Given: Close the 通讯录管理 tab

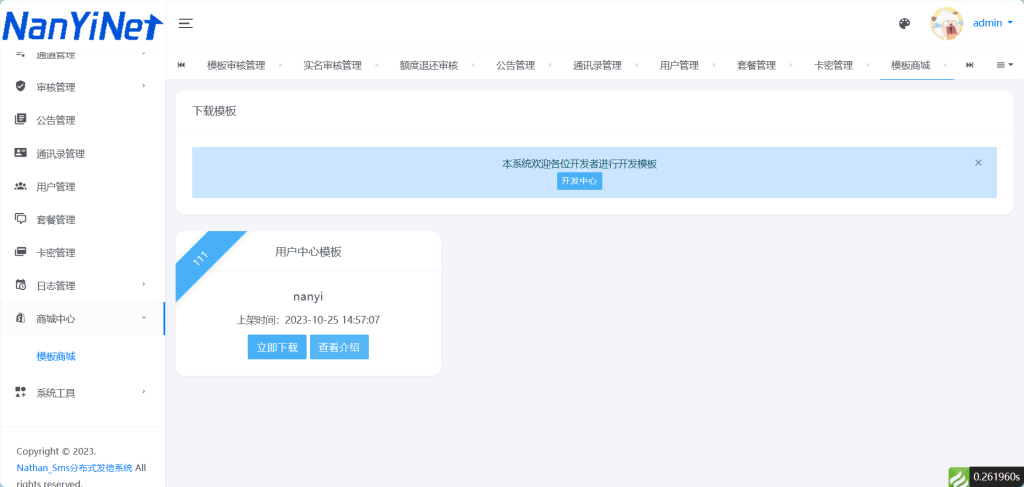Looking at the screenshot, I should 637,65.
